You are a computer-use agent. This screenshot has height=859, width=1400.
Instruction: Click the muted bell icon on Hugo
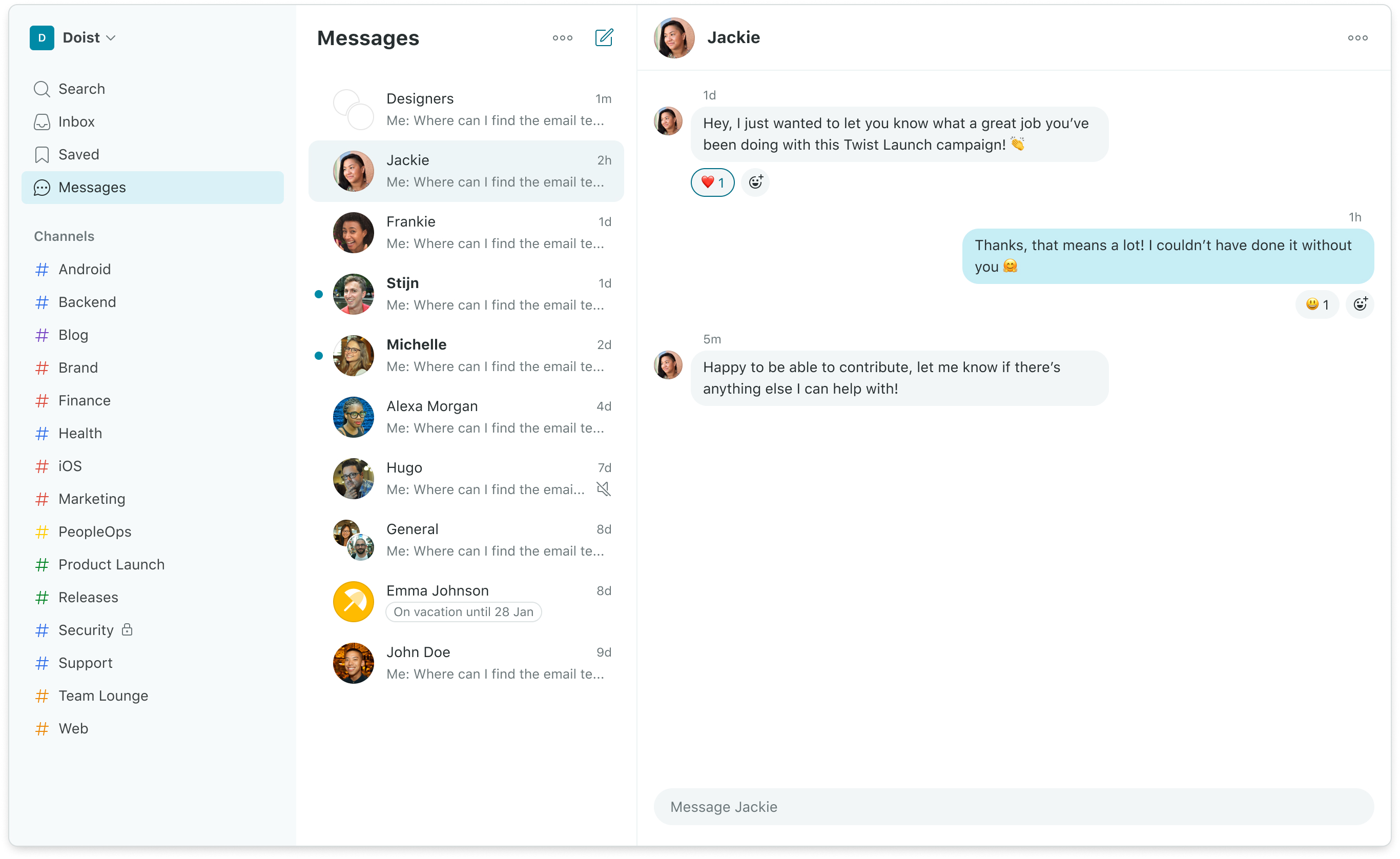click(604, 489)
